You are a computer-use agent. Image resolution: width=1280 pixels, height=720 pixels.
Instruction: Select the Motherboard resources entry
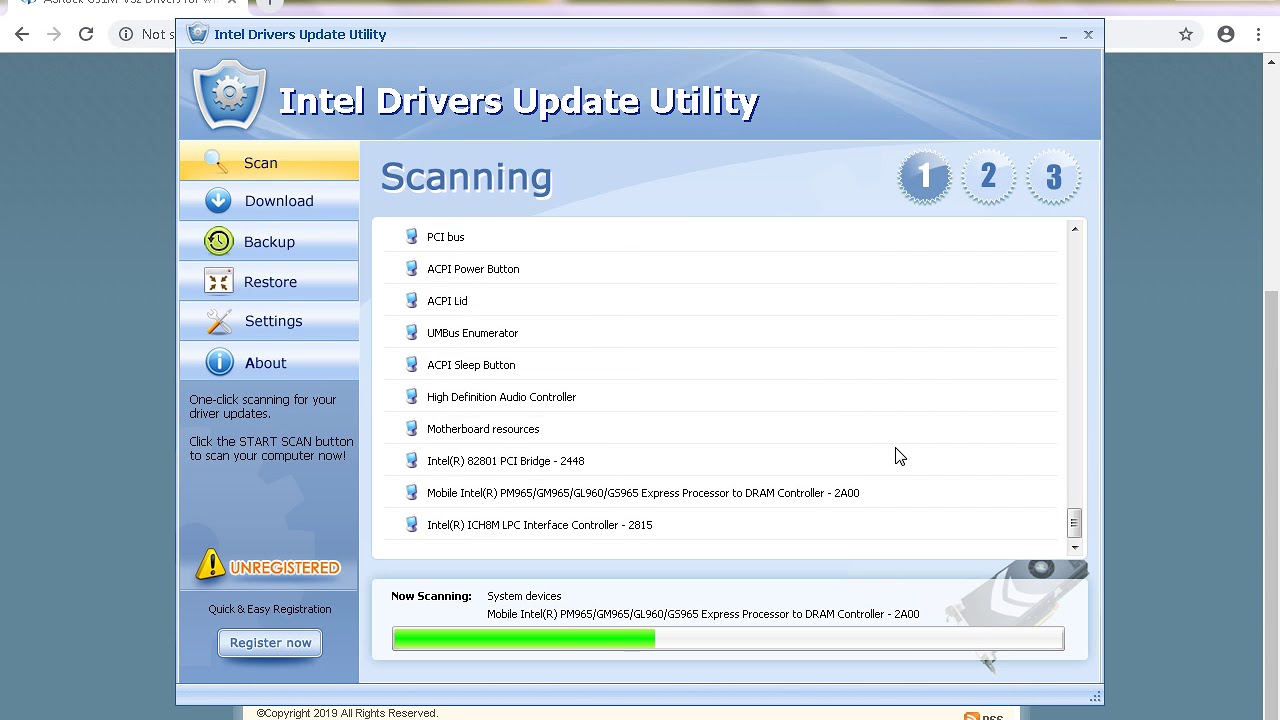click(x=721, y=429)
